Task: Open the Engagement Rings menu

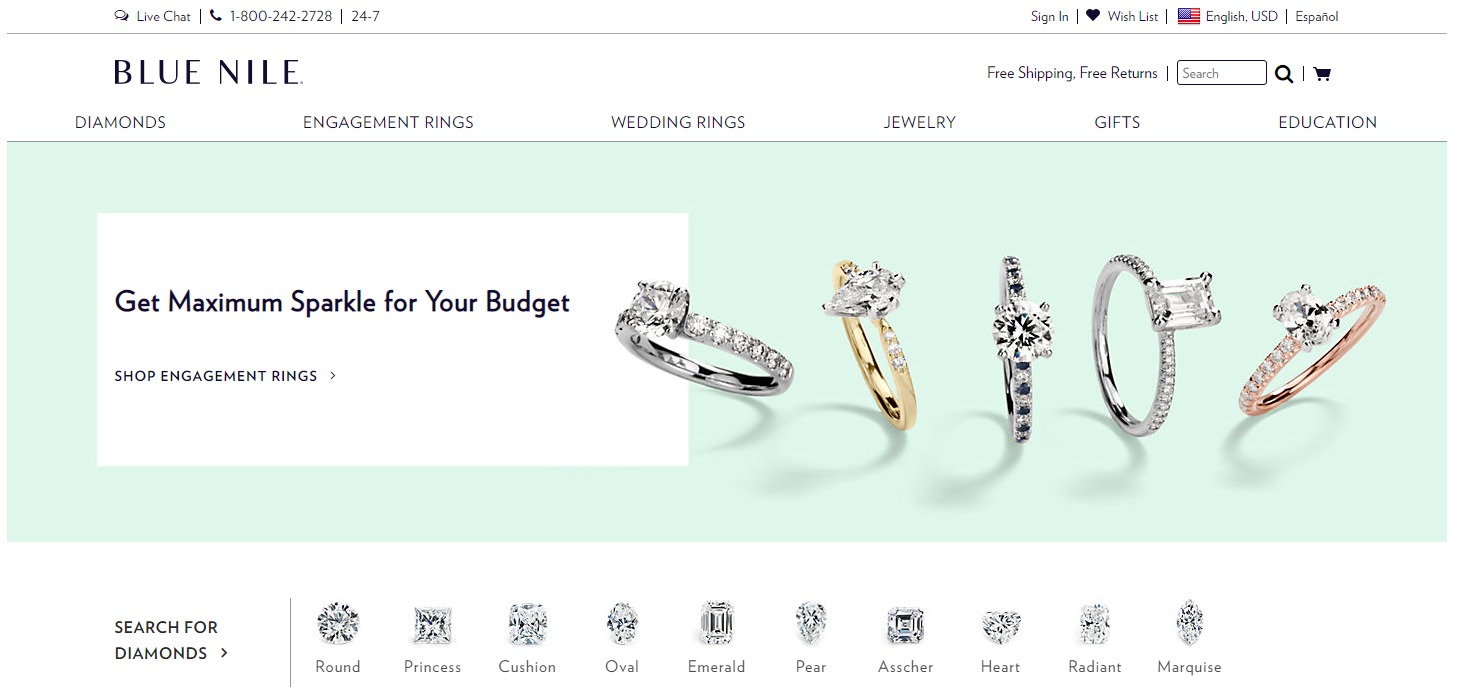Action: click(388, 122)
